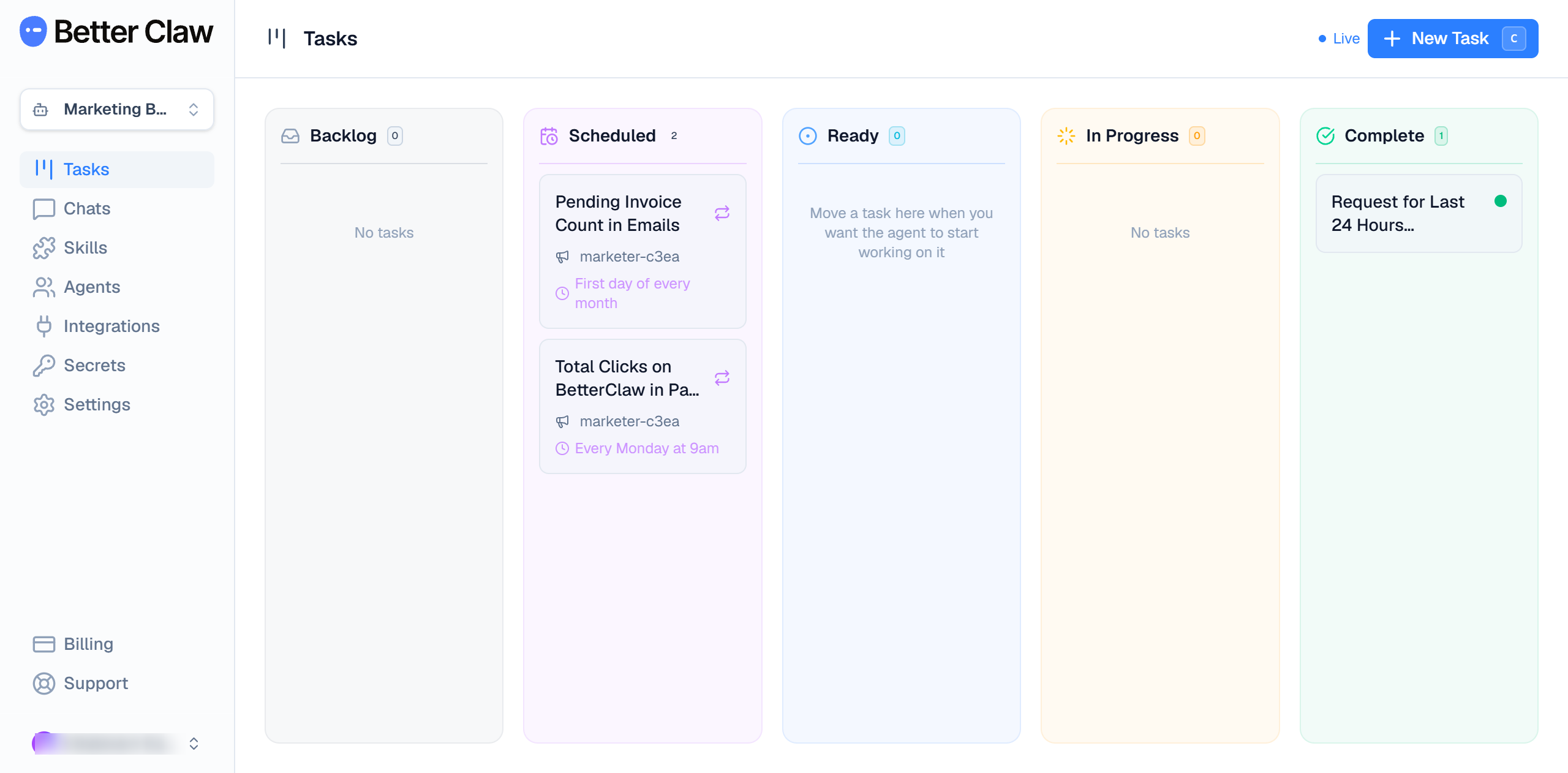Click the Ready column circle icon
Image resolution: width=1568 pixels, height=773 pixels.
808,136
